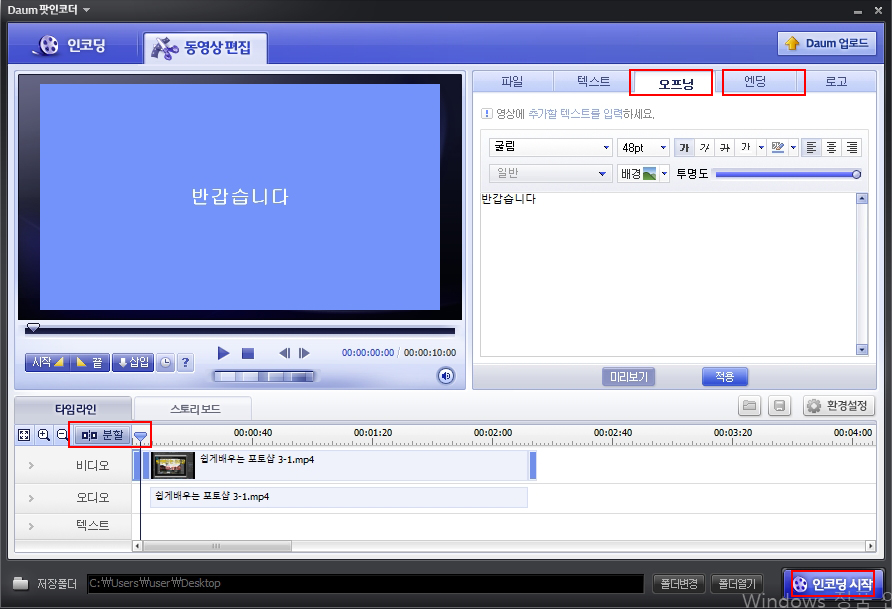Select the 엔딩 tab
892x609 pixels.
point(755,81)
